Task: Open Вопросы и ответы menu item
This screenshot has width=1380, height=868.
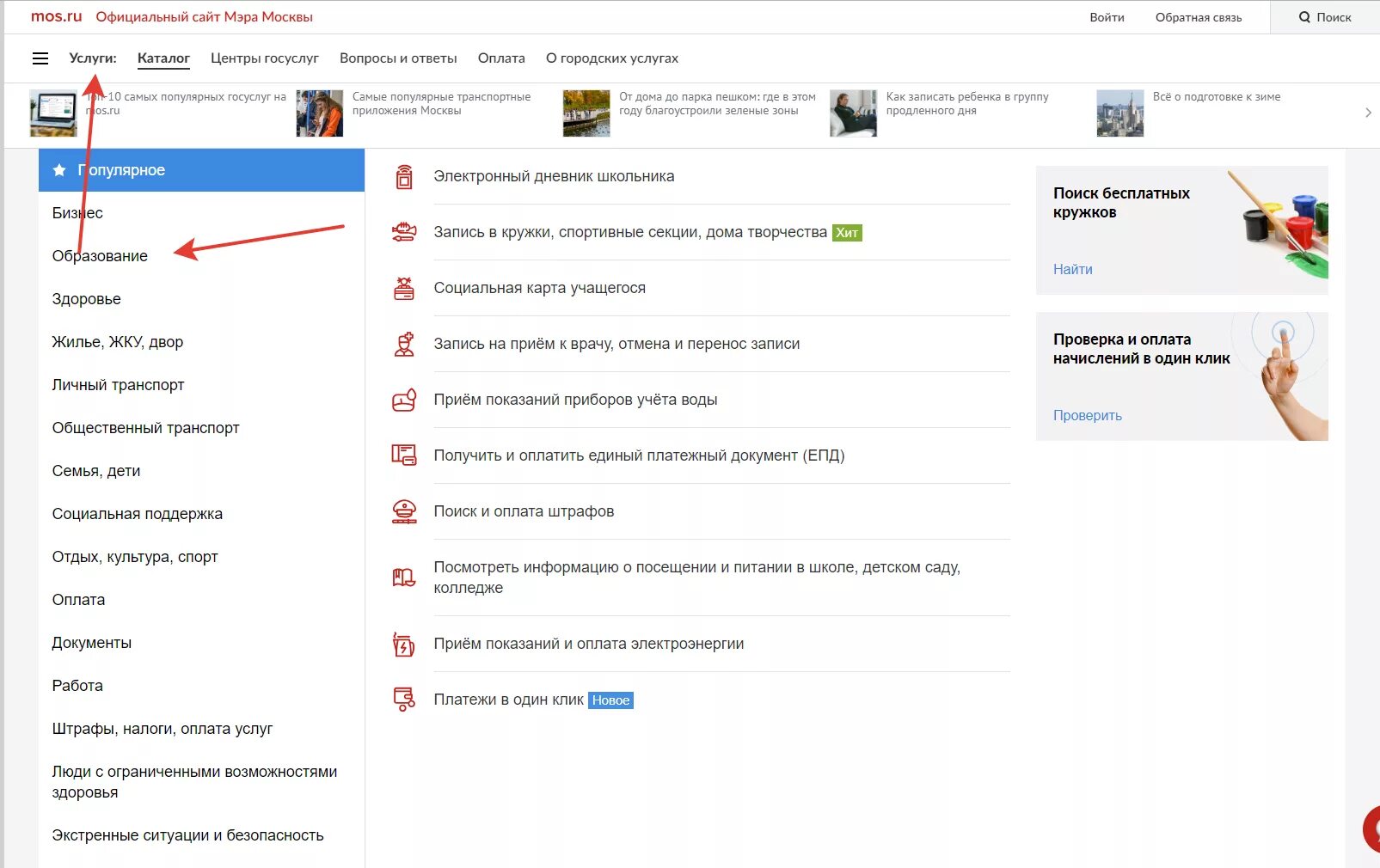Action: click(x=398, y=58)
